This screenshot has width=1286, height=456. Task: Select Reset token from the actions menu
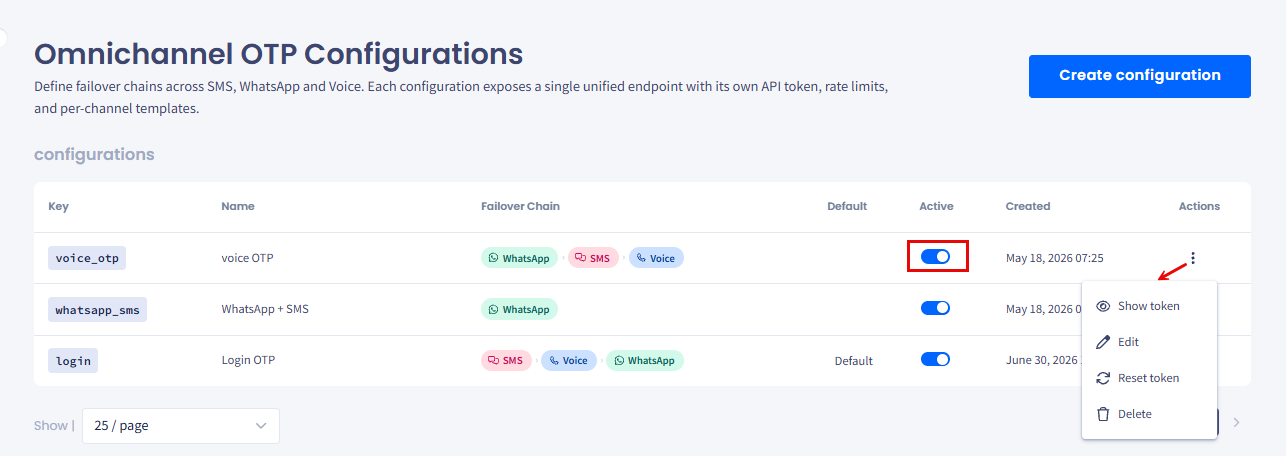(x=1149, y=378)
